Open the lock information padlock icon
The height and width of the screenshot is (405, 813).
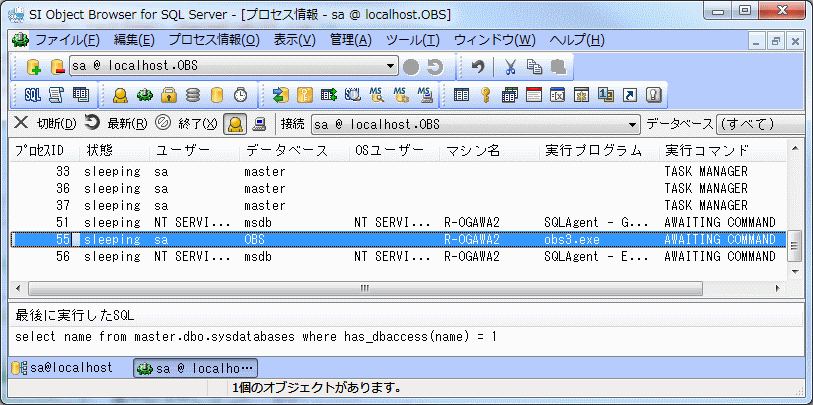point(168,95)
